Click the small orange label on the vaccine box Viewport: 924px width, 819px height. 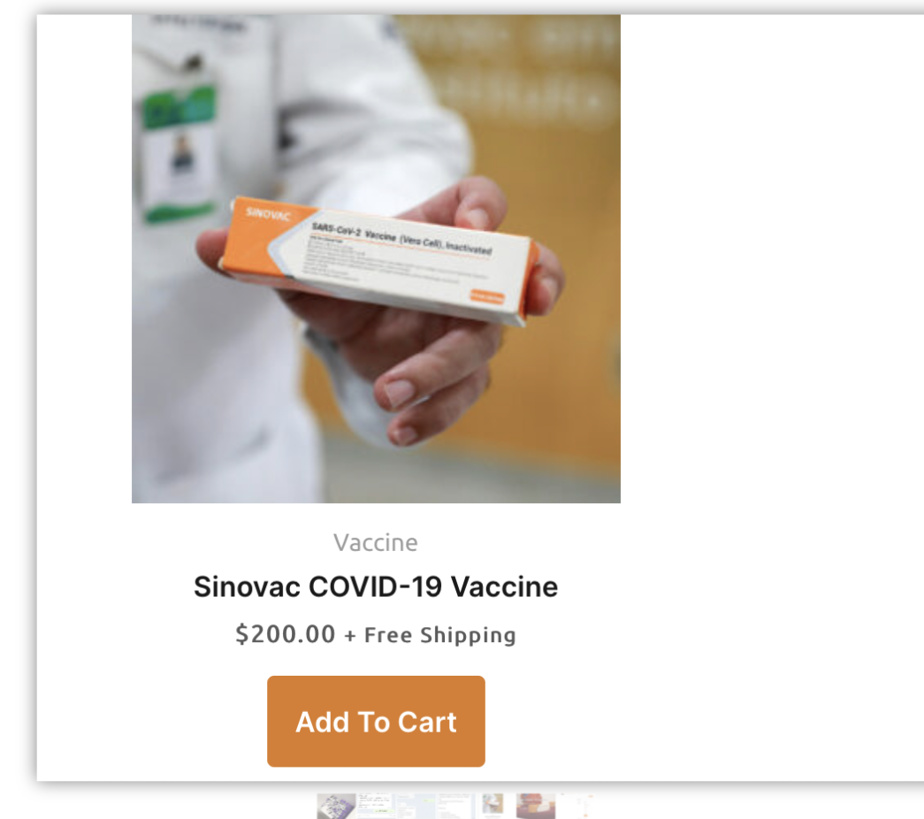click(x=487, y=296)
